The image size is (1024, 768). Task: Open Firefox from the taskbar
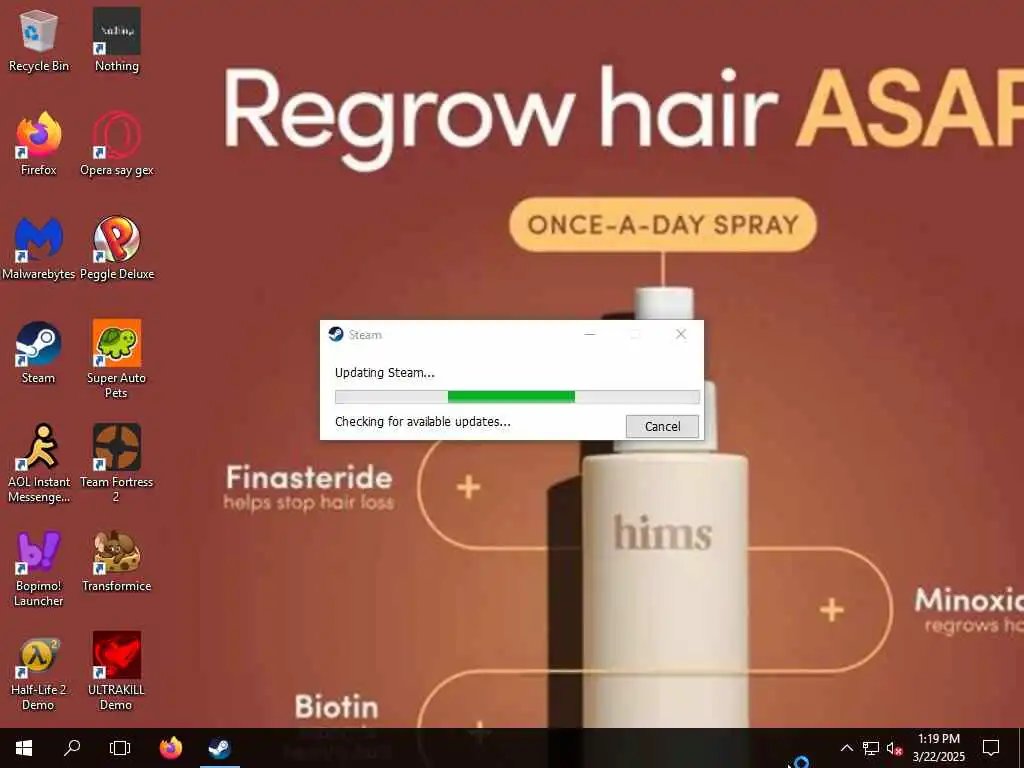(171, 748)
